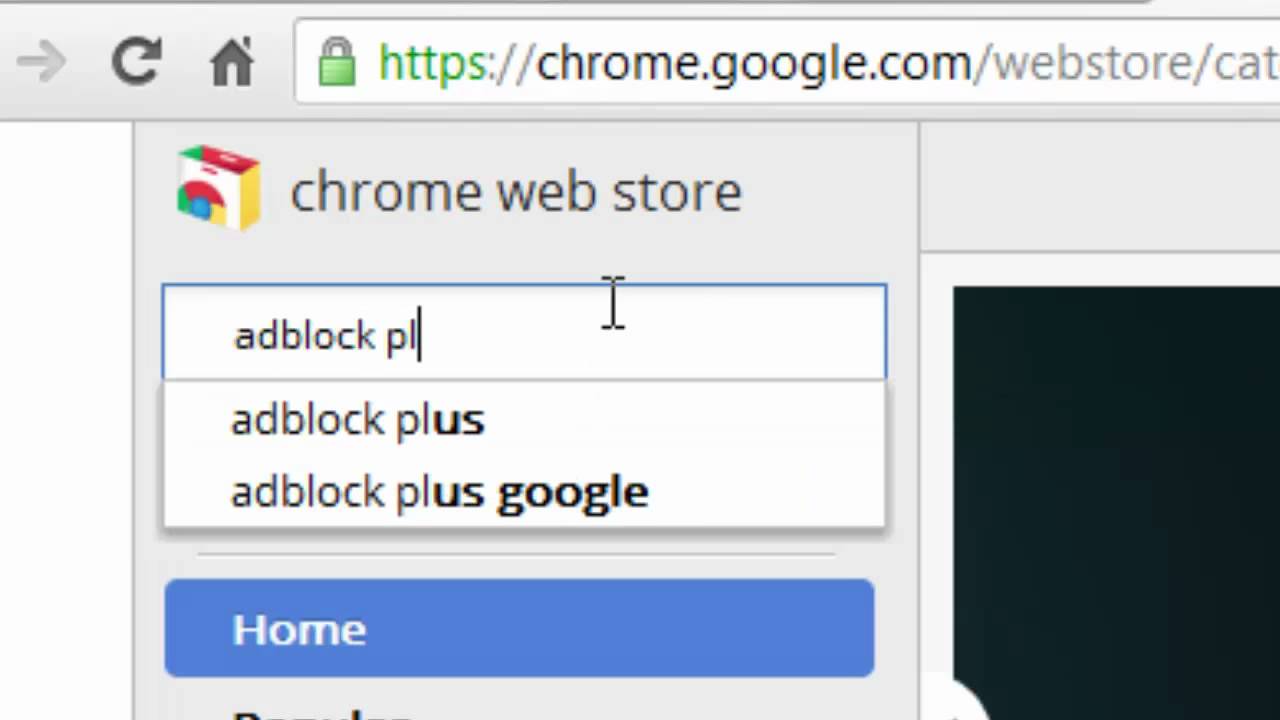This screenshot has height=720, width=1280.
Task: Click the browser Home icon in toolbar
Action: pos(232,63)
